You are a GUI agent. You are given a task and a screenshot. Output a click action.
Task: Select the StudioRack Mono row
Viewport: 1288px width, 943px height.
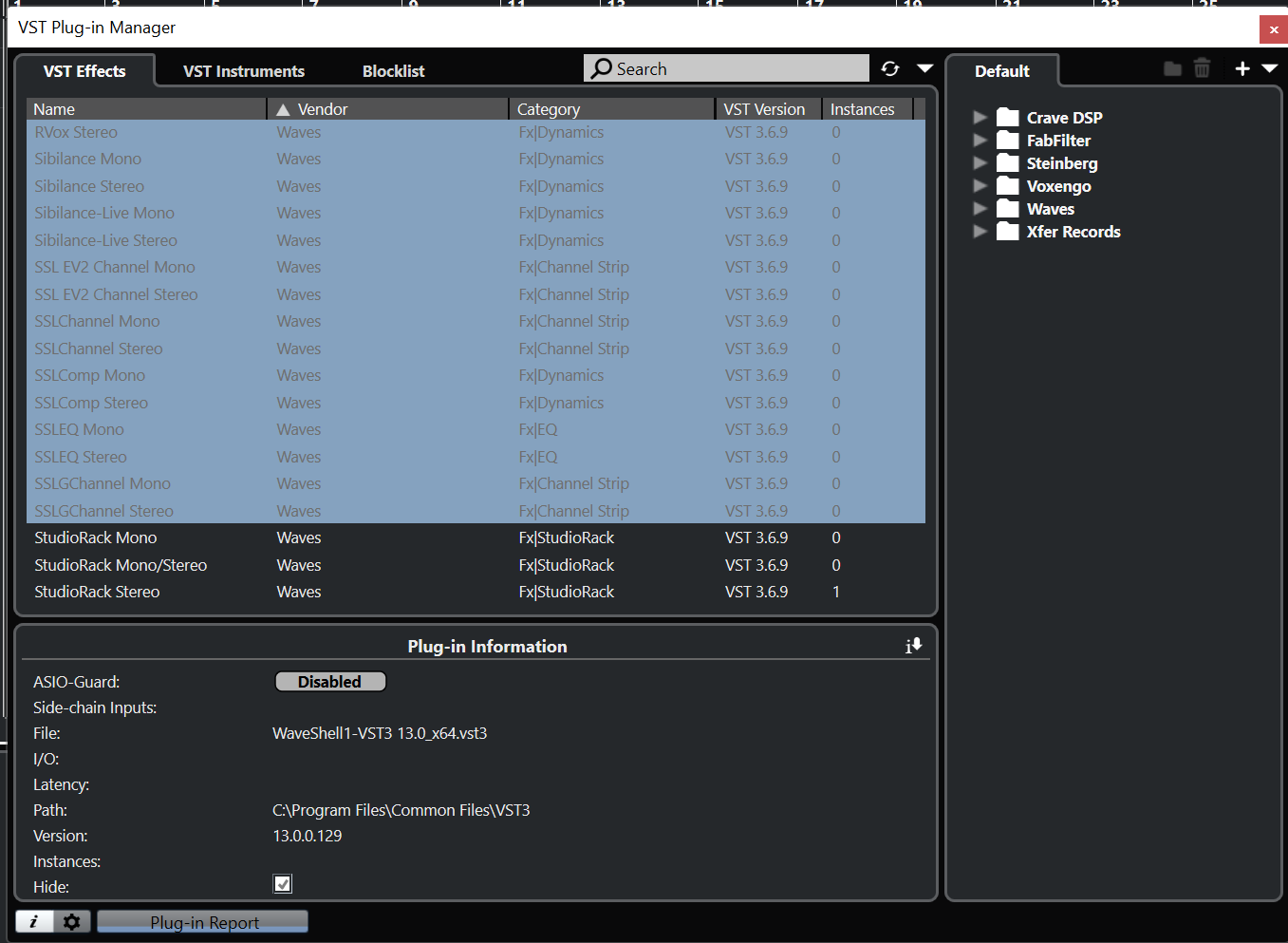476,538
